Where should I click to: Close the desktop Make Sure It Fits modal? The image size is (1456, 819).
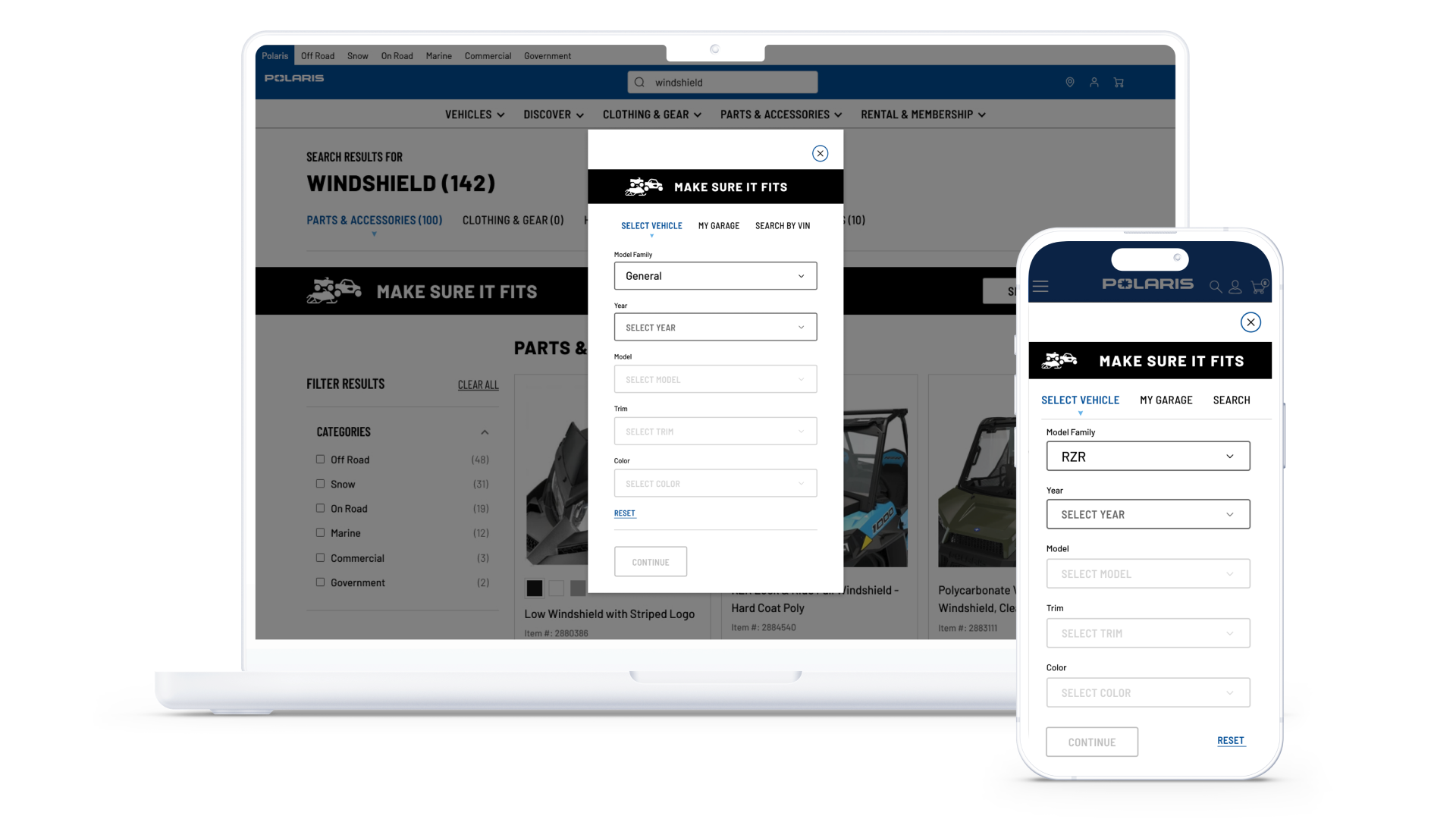tap(820, 153)
